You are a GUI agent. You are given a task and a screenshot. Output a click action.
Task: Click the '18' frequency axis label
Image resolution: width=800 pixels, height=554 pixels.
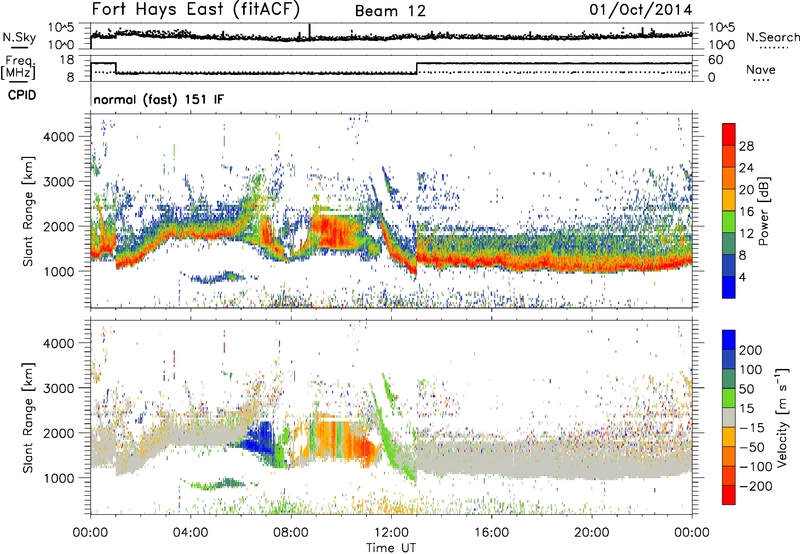pos(66,60)
